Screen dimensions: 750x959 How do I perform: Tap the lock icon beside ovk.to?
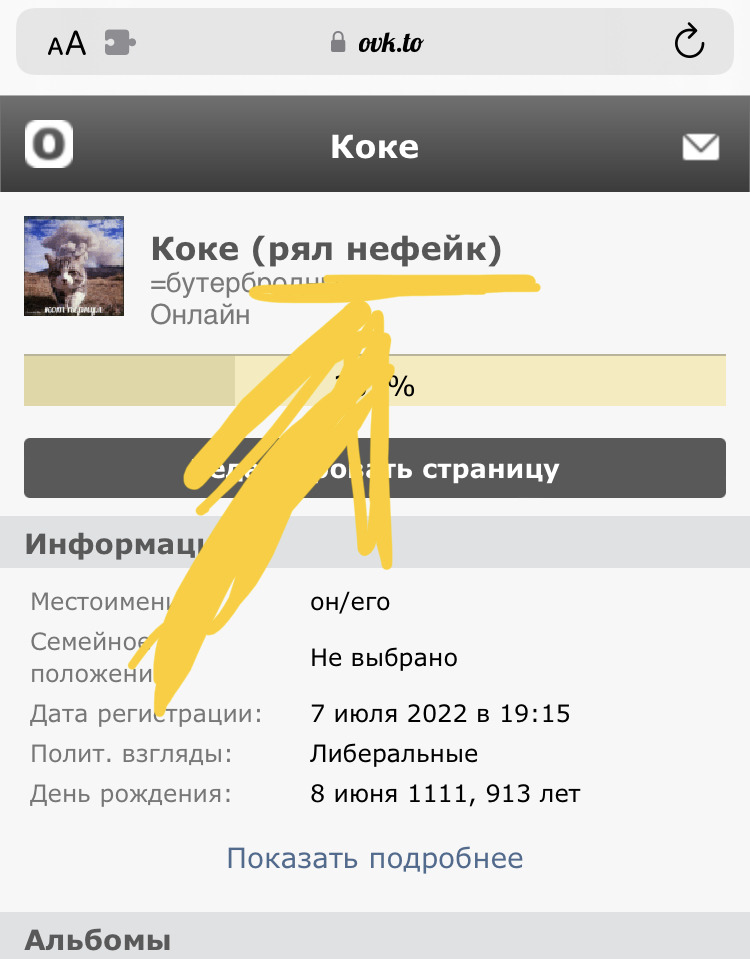338,42
